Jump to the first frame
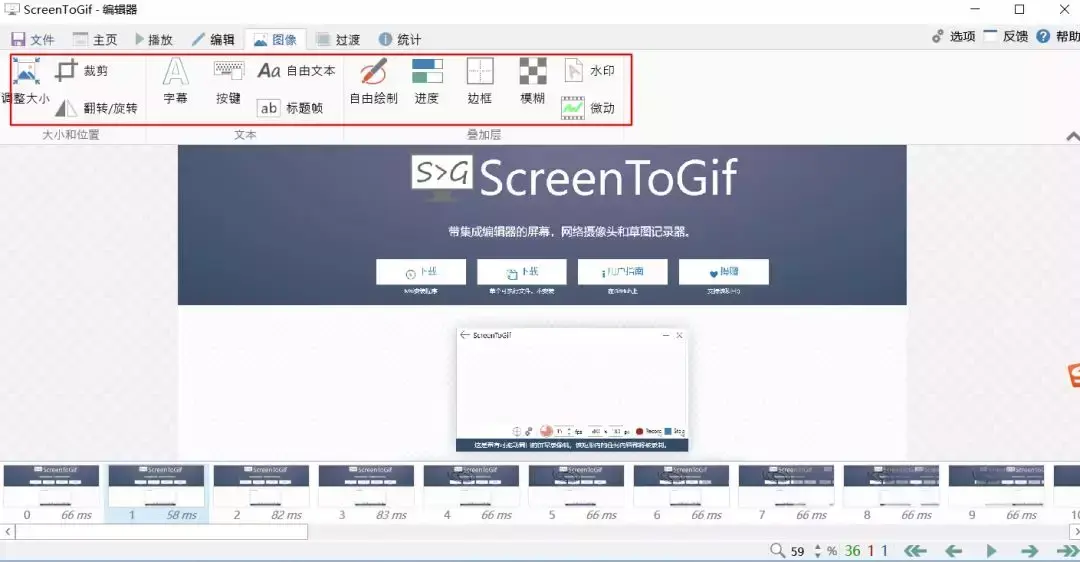The image size is (1080, 562). click(915, 551)
